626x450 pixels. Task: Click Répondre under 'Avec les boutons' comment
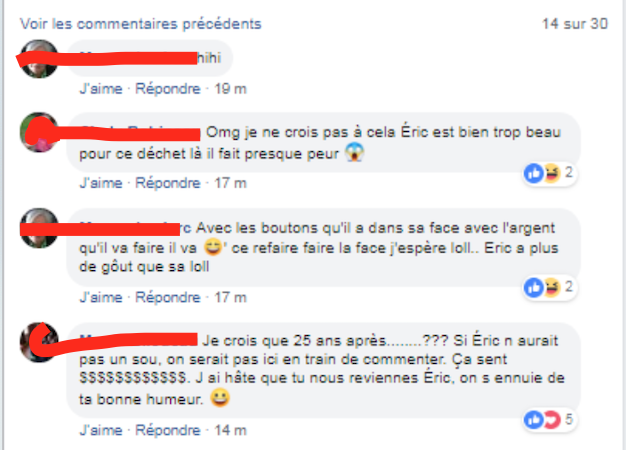coord(168,297)
